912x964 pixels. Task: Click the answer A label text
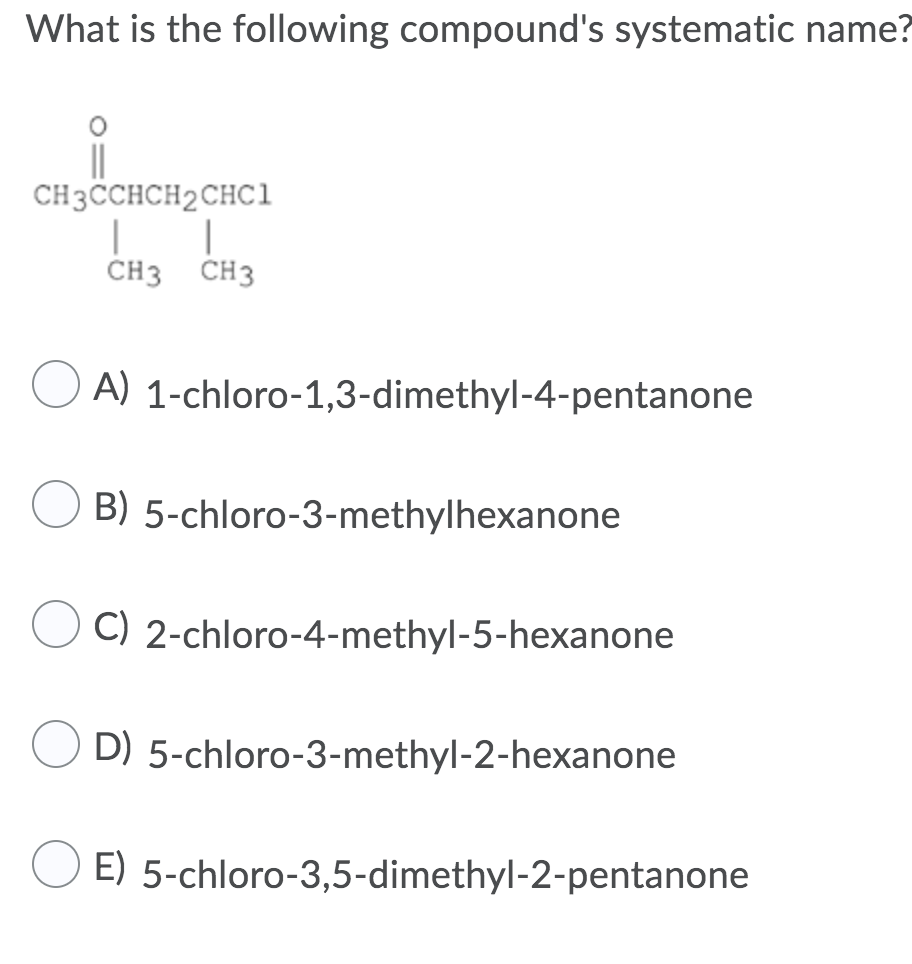pos(448,395)
